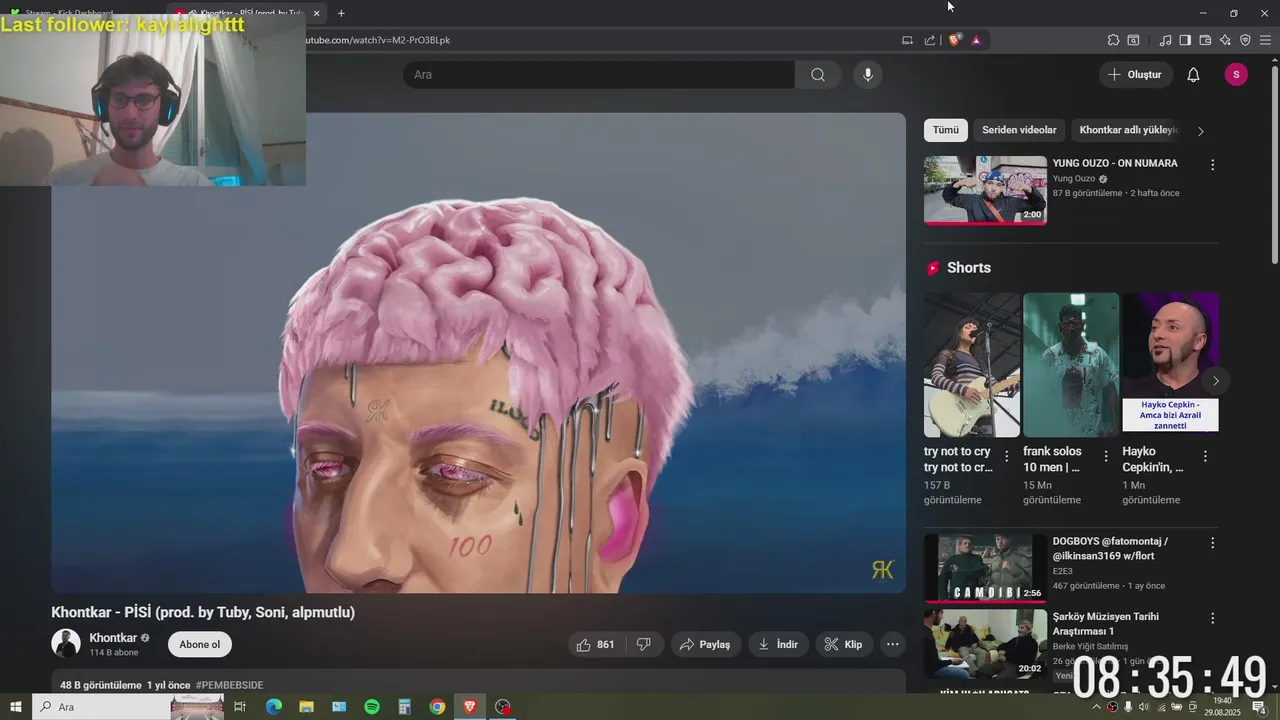This screenshot has width=1280, height=720.
Task: Select the Seriden videolar chip
Action: (1019, 130)
